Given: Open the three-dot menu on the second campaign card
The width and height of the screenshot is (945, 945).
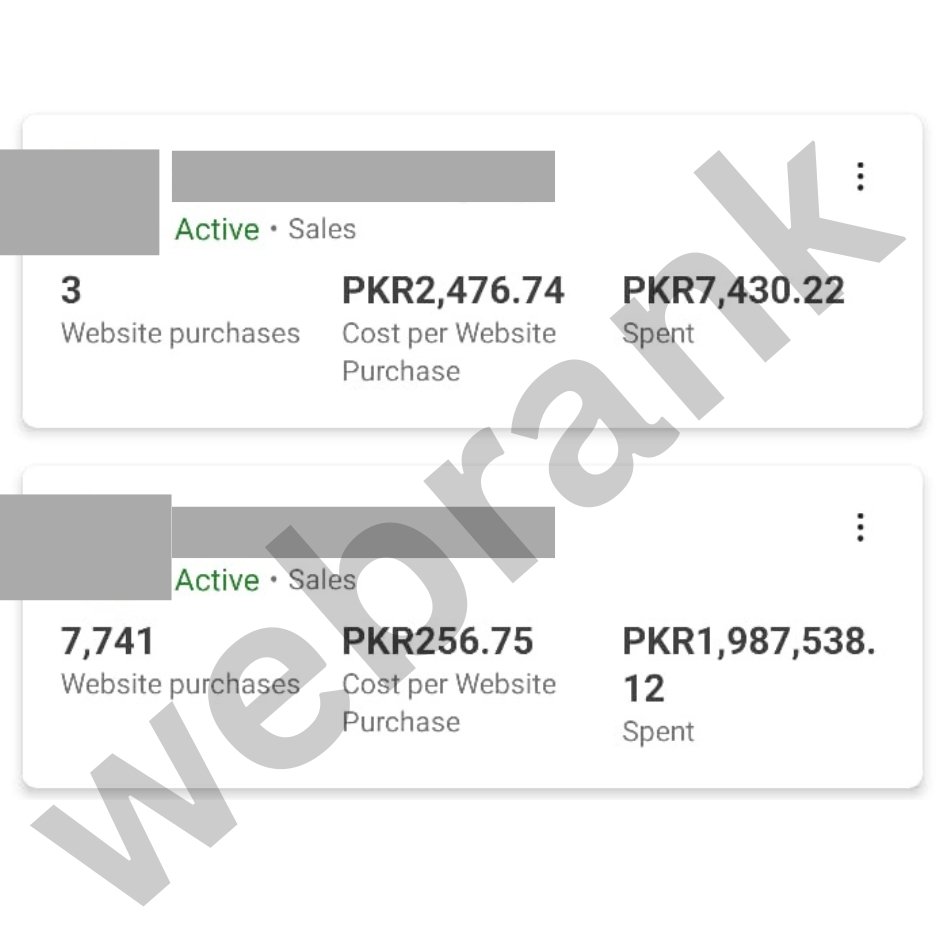Looking at the screenshot, I should pyautogui.click(x=859, y=528).
